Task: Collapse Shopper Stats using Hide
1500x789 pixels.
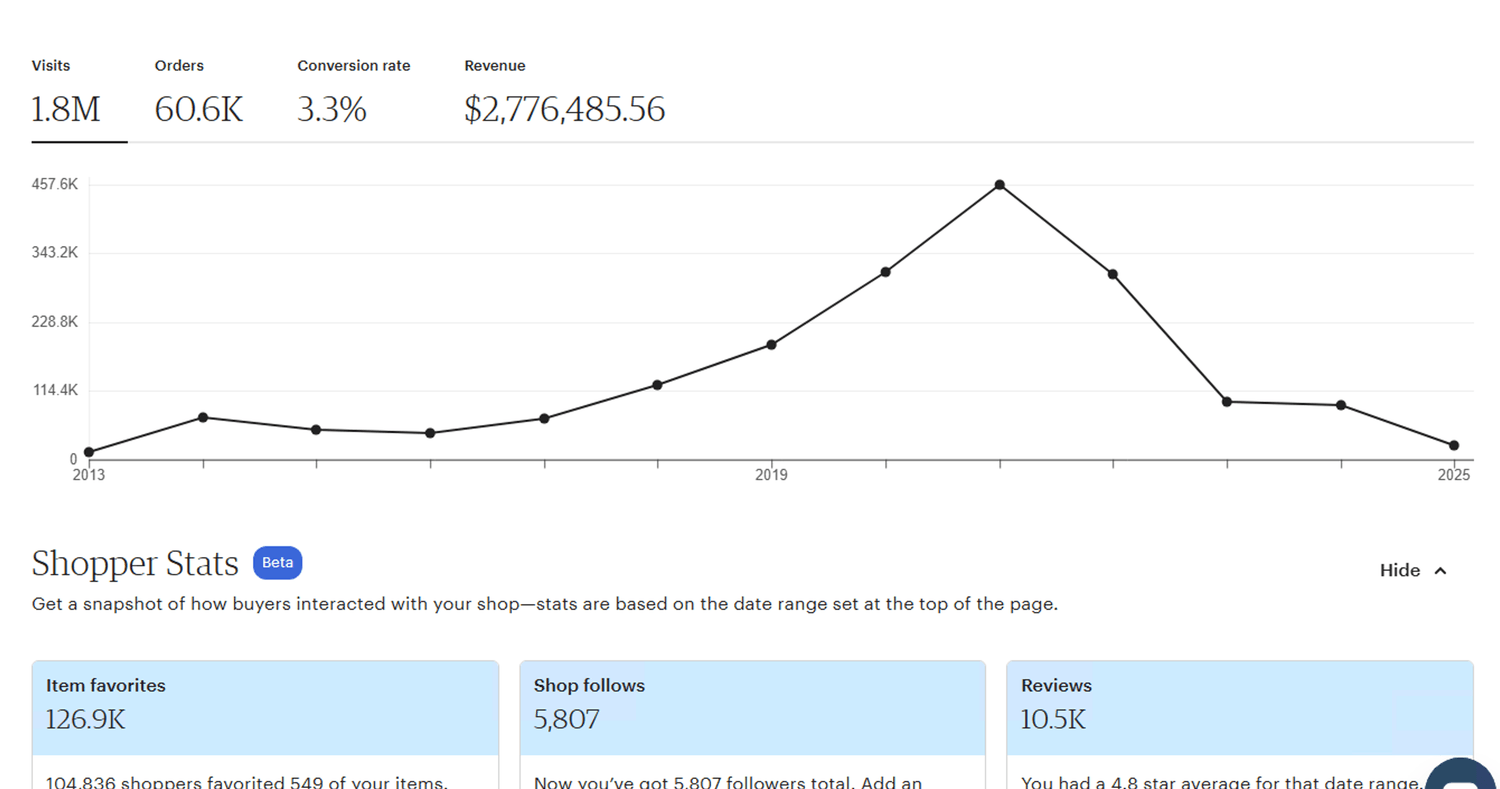Action: 1413,570
